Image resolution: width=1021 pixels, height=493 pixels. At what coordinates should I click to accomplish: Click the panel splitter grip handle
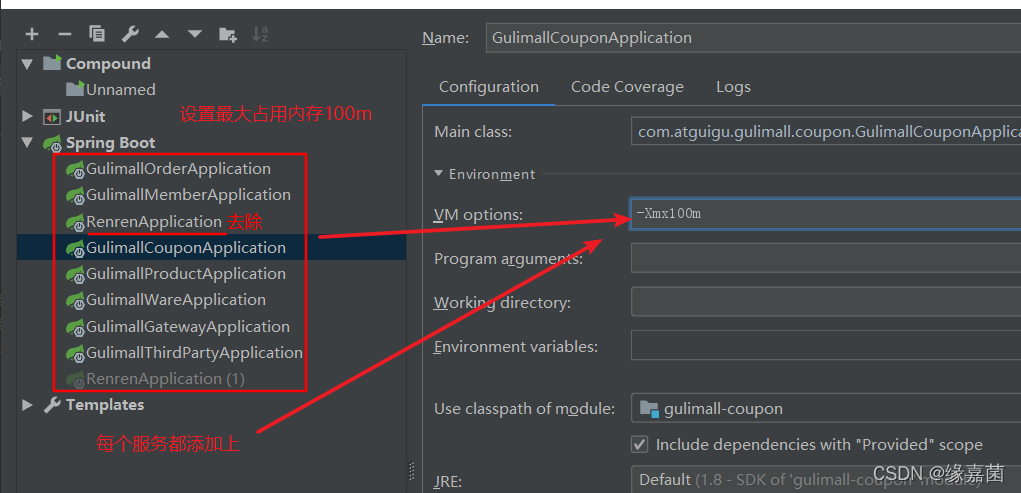pos(412,470)
